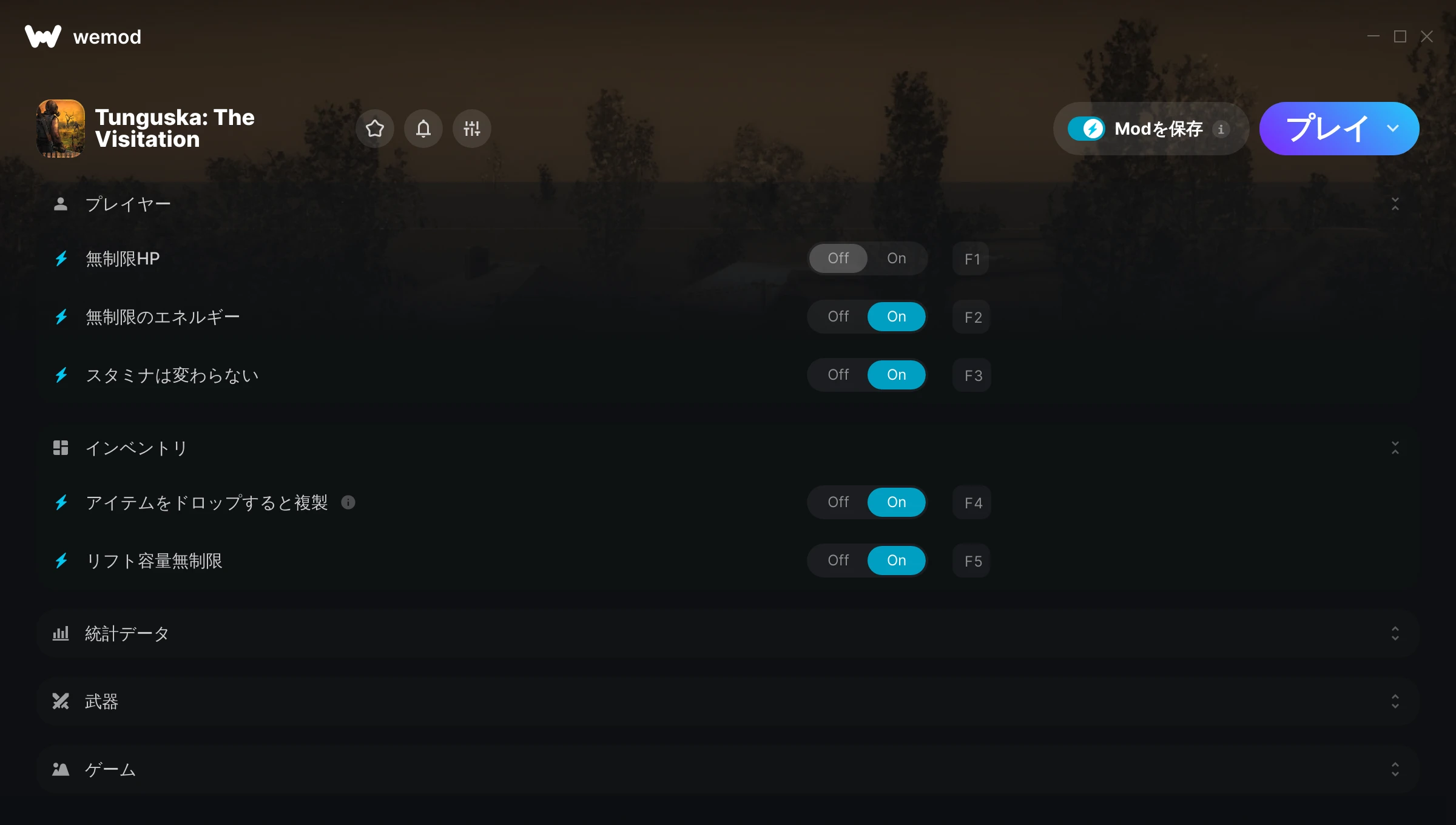
Task: Click the Tunguska game thumbnail
Action: (61, 129)
